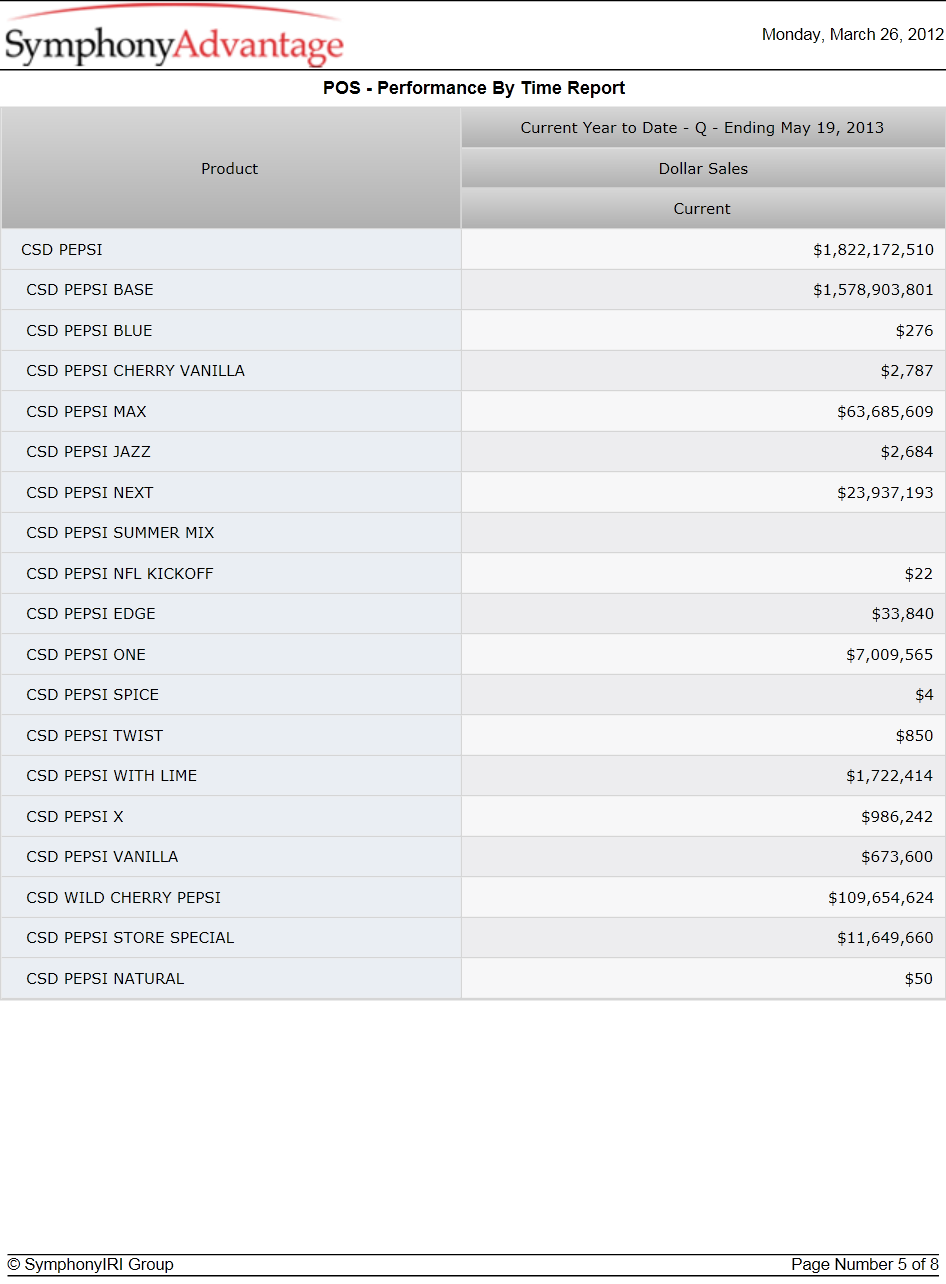Select the $63,685,609 sales cell
Screen dimensions: 946x1284
(703, 411)
